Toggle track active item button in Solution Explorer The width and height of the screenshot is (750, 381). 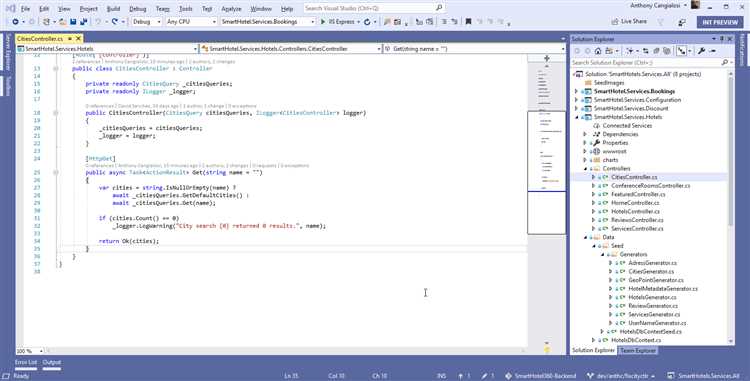coord(681,51)
